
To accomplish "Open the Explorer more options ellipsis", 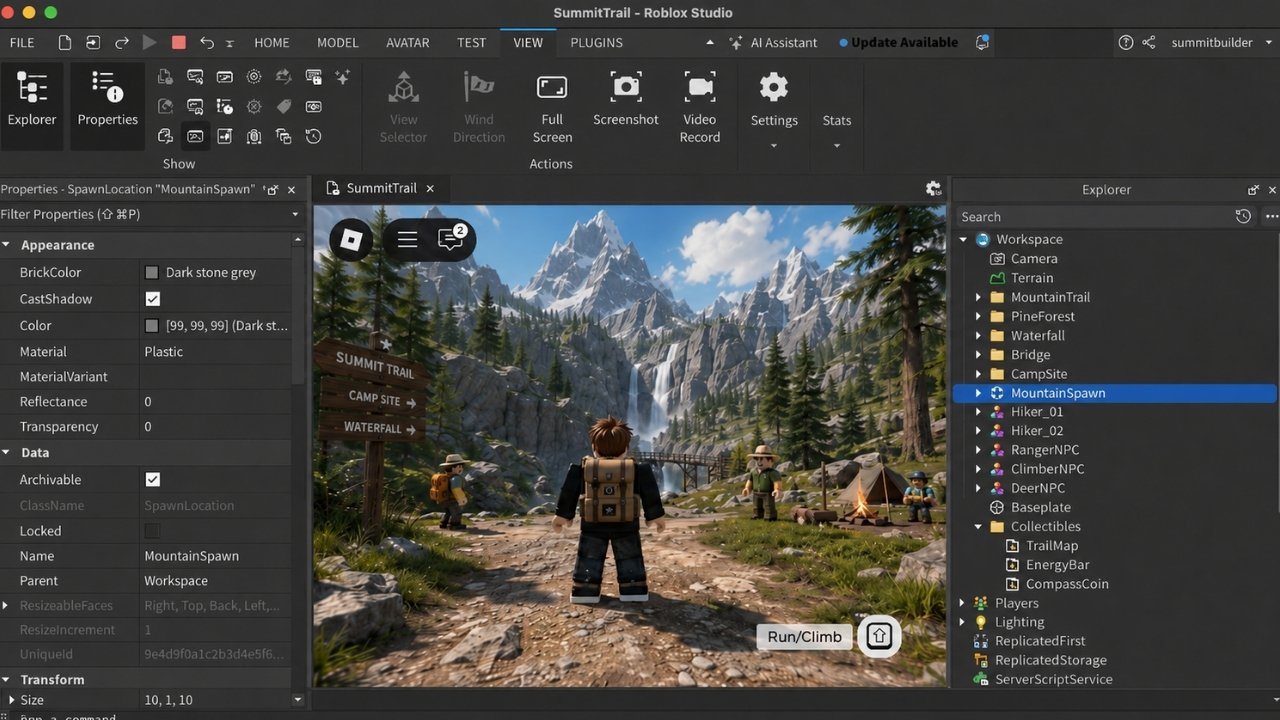I will click(x=1271, y=216).
